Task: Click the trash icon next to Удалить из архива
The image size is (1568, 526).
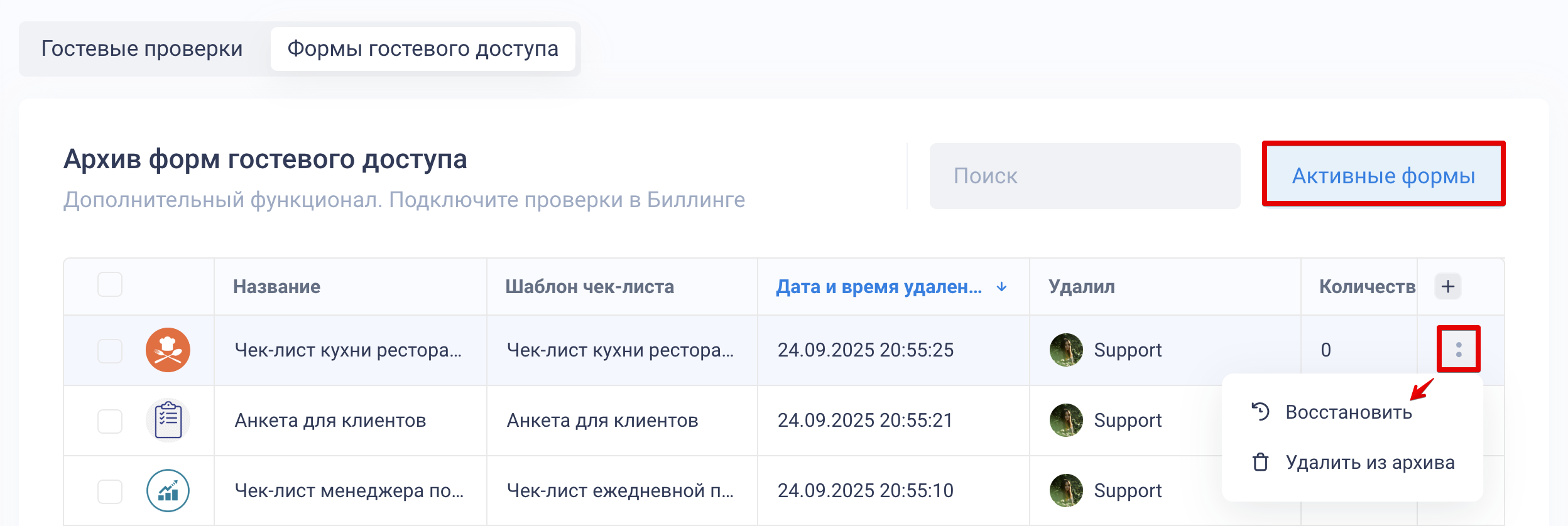Action: [1260, 463]
